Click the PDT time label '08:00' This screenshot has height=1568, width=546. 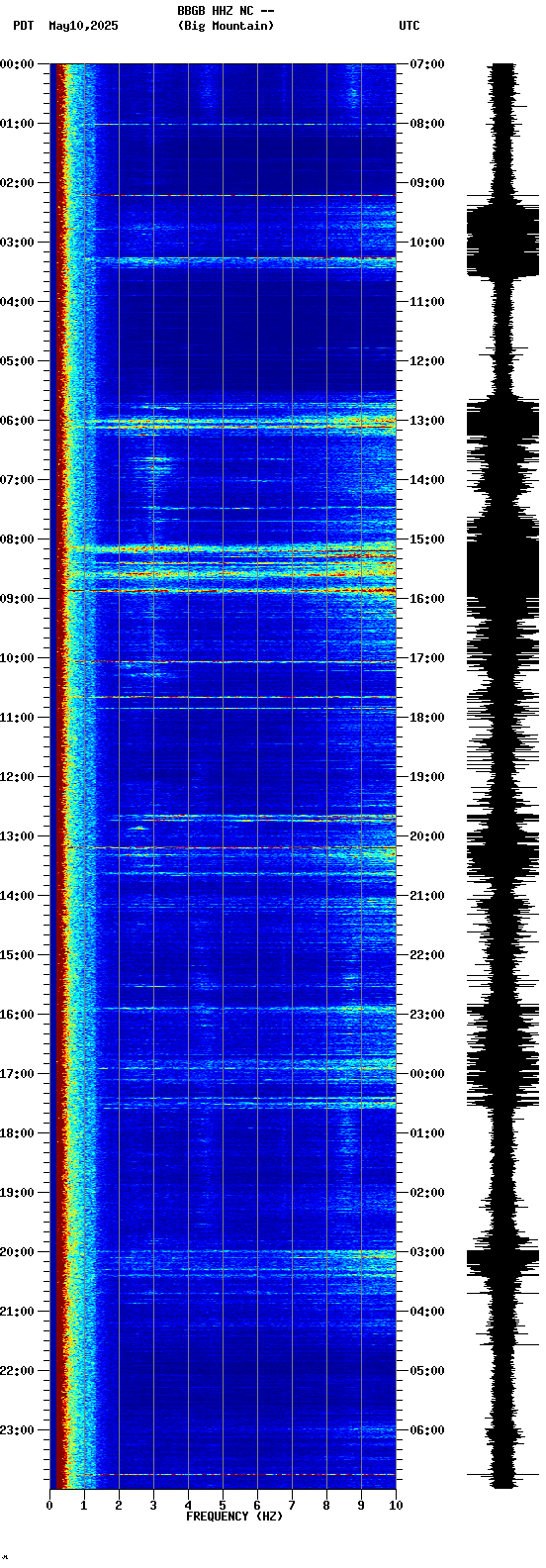tap(17, 539)
